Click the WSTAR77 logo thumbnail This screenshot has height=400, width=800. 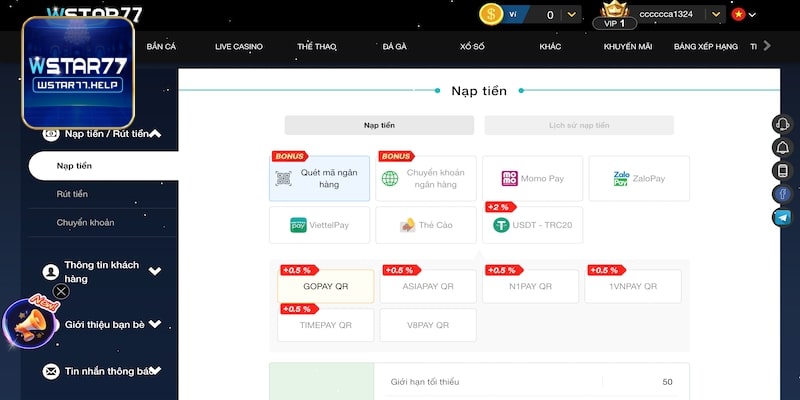click(78, 72)
